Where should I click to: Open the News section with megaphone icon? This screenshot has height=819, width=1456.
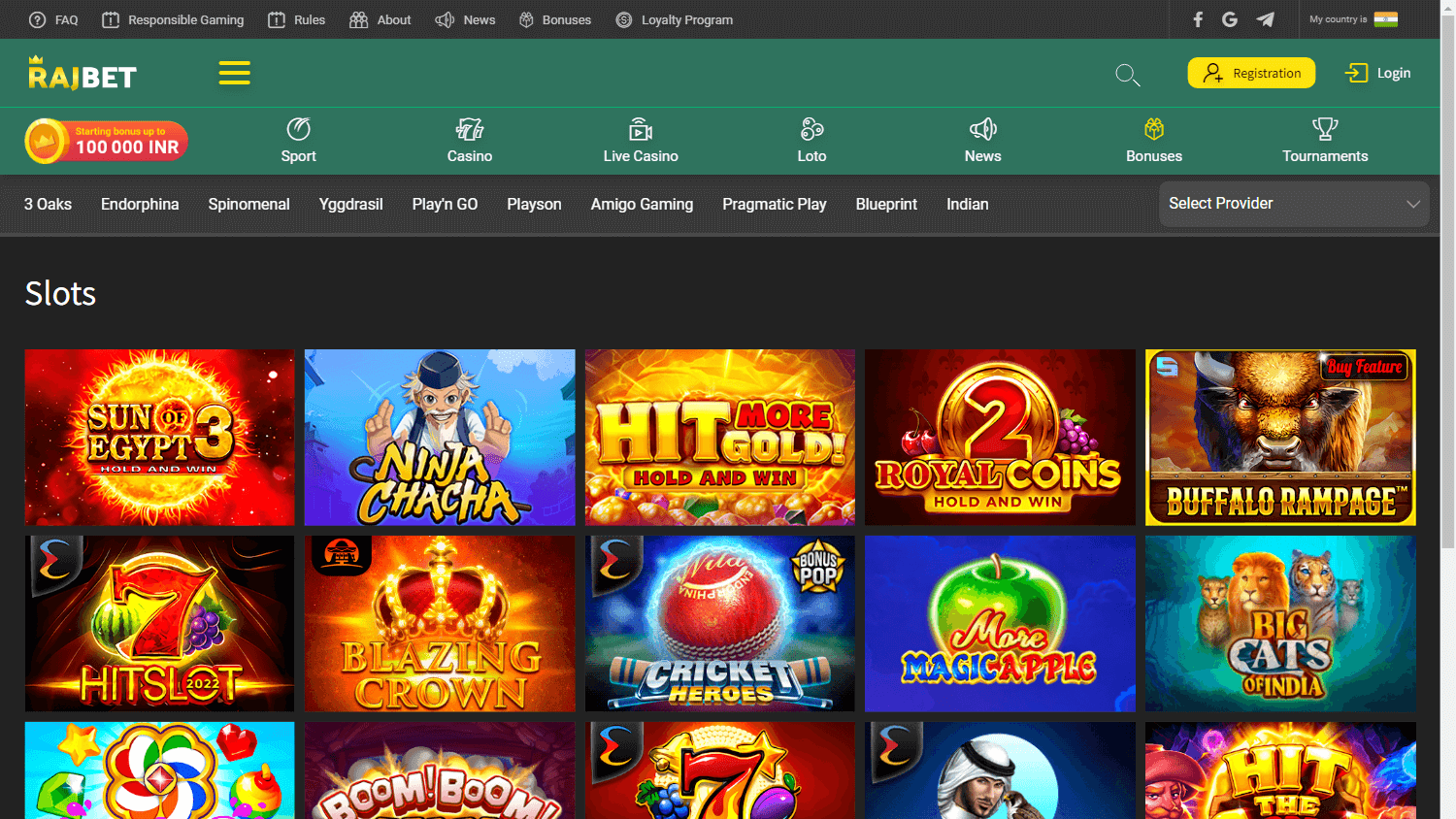(982, 141)
